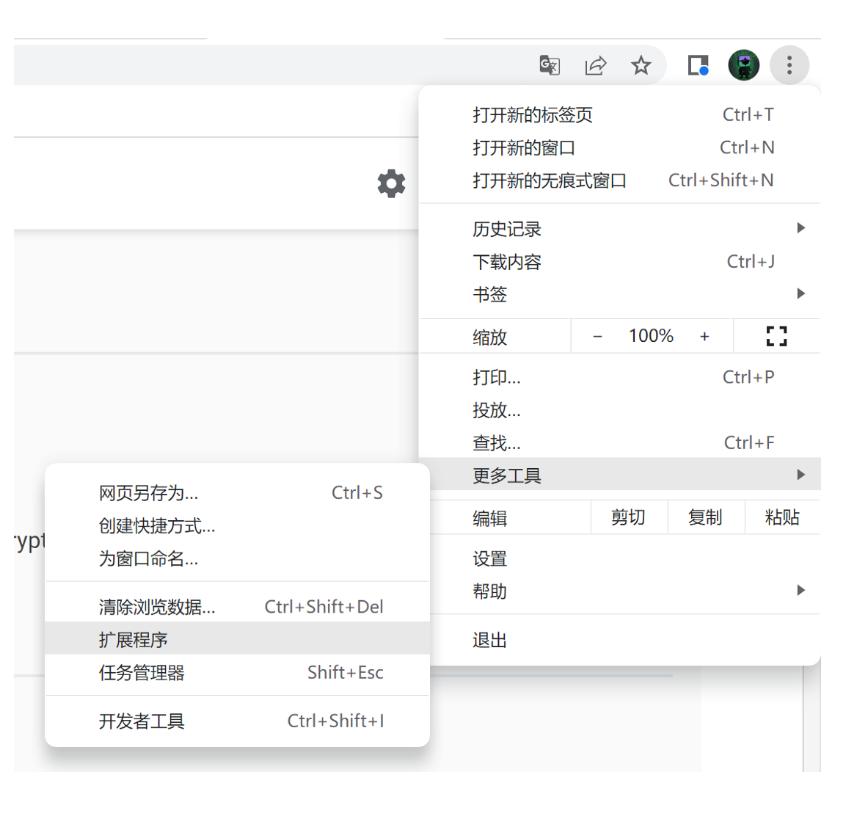Increase zoom with the plus button

point(703,338)
